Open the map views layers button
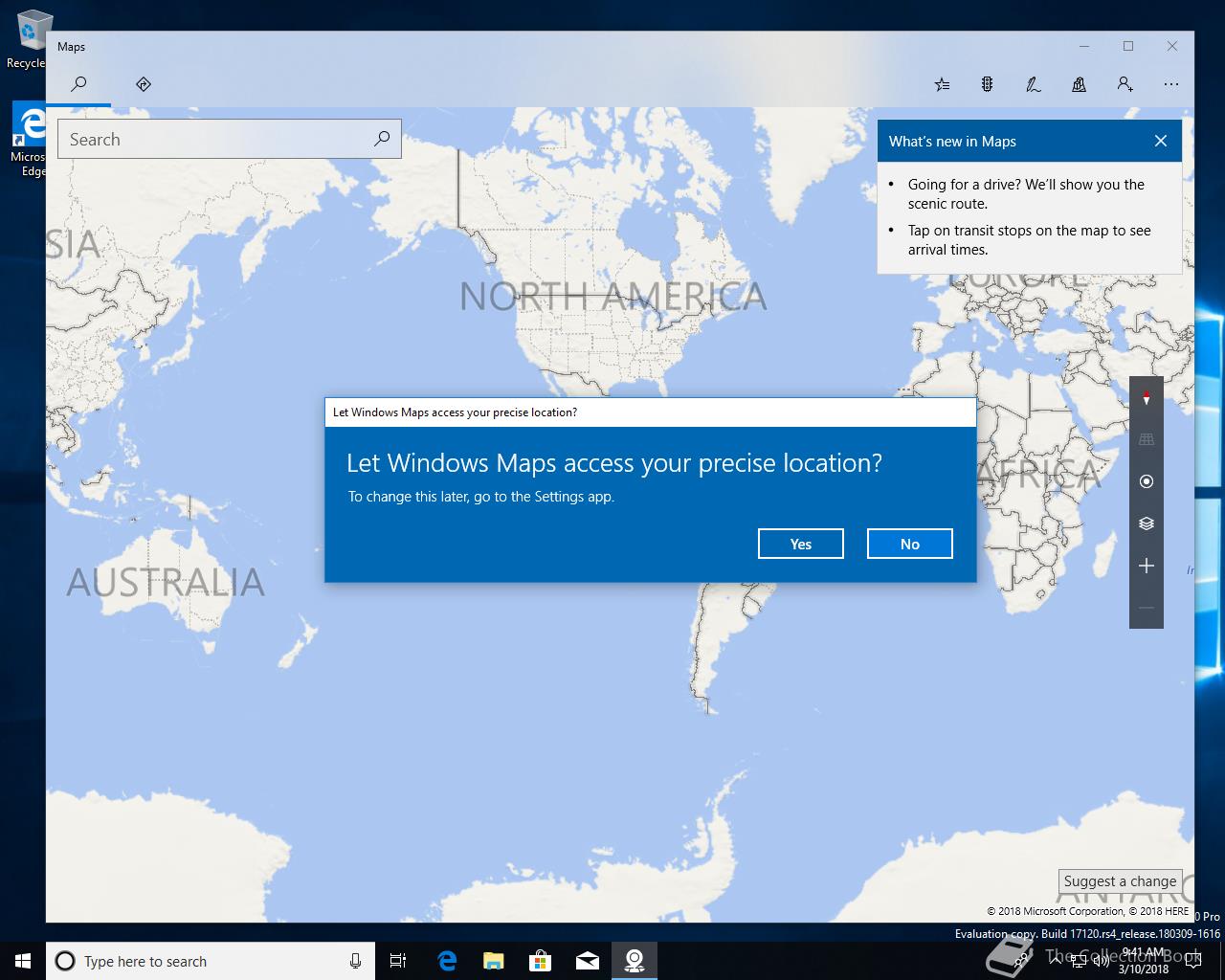Image resolution: width=1225 pixels, height=980 pixels. [1147, 523]
